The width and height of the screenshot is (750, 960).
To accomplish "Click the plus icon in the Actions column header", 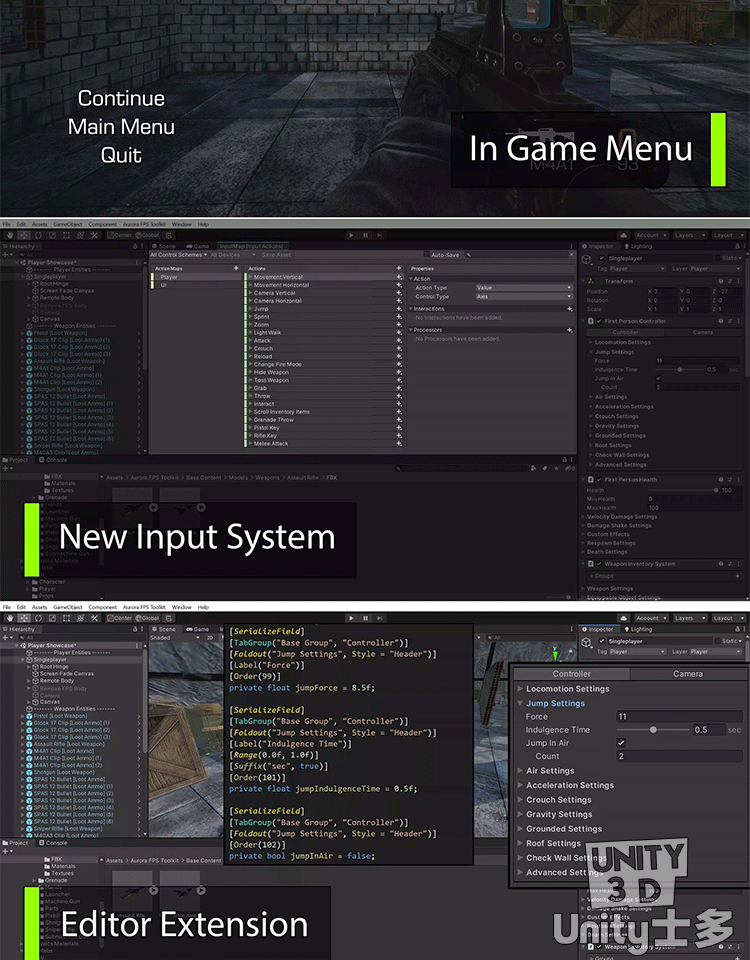I will click(399, 268).
